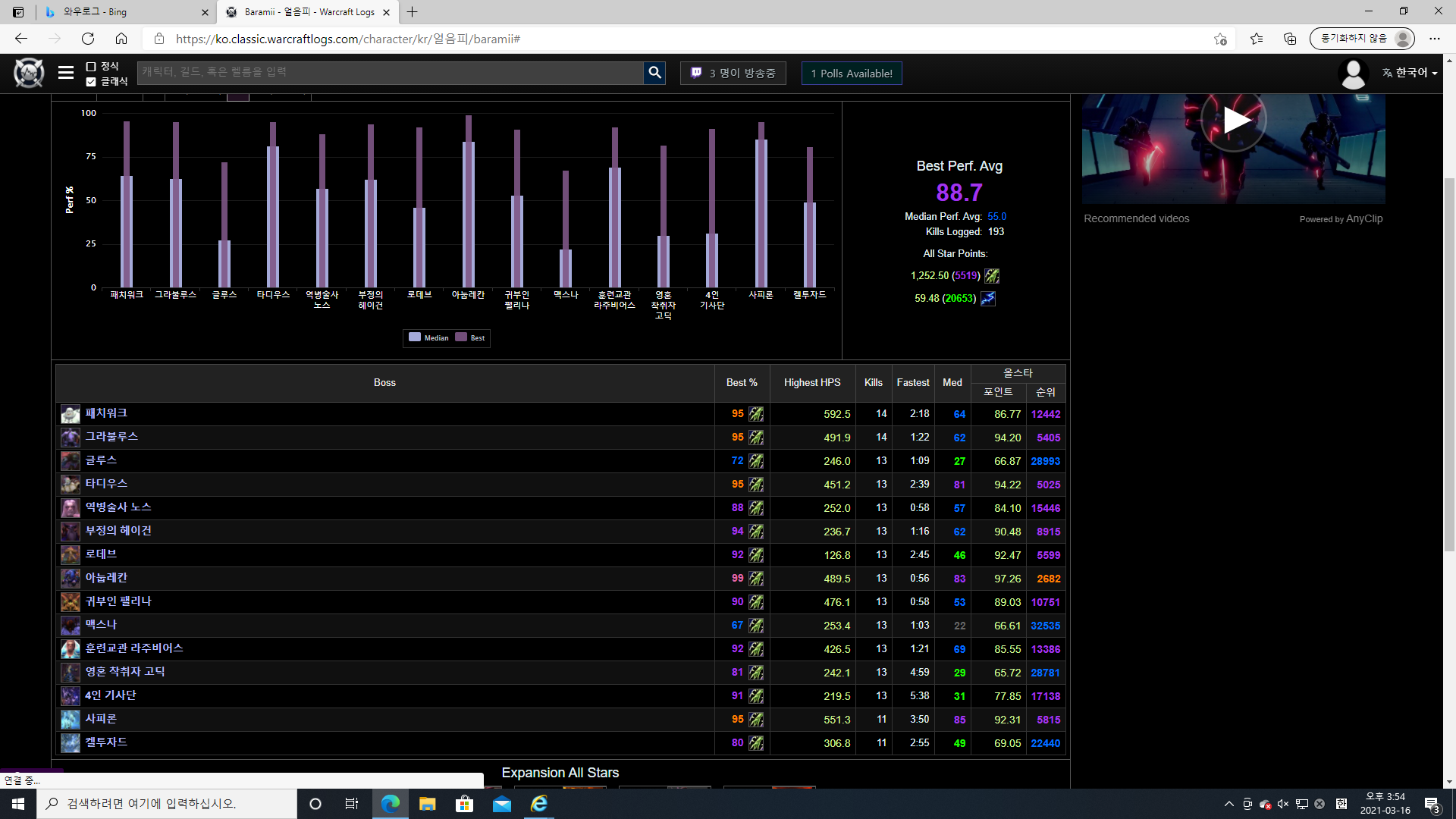Open the user account avatar icon
This screenshot has width=1456, height=819.
[x=1353, y=74]
